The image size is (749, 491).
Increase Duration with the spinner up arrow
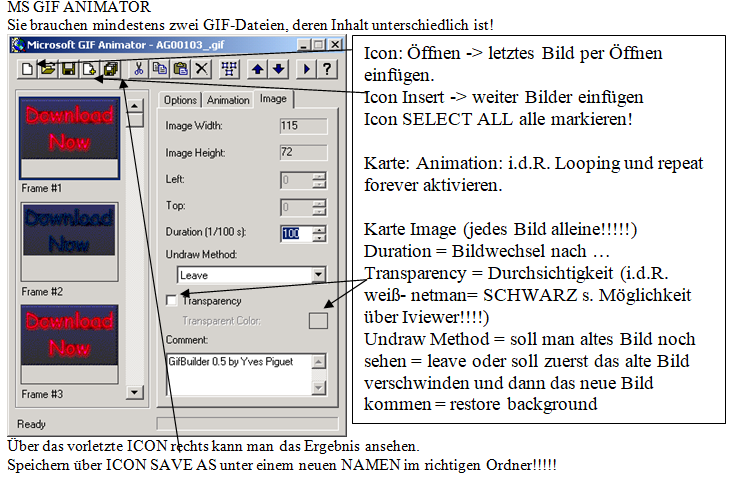319,228
